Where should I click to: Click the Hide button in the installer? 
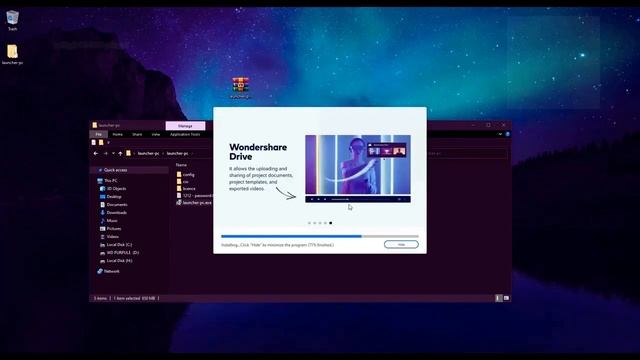pyautogui.click(x=401, y=244)
